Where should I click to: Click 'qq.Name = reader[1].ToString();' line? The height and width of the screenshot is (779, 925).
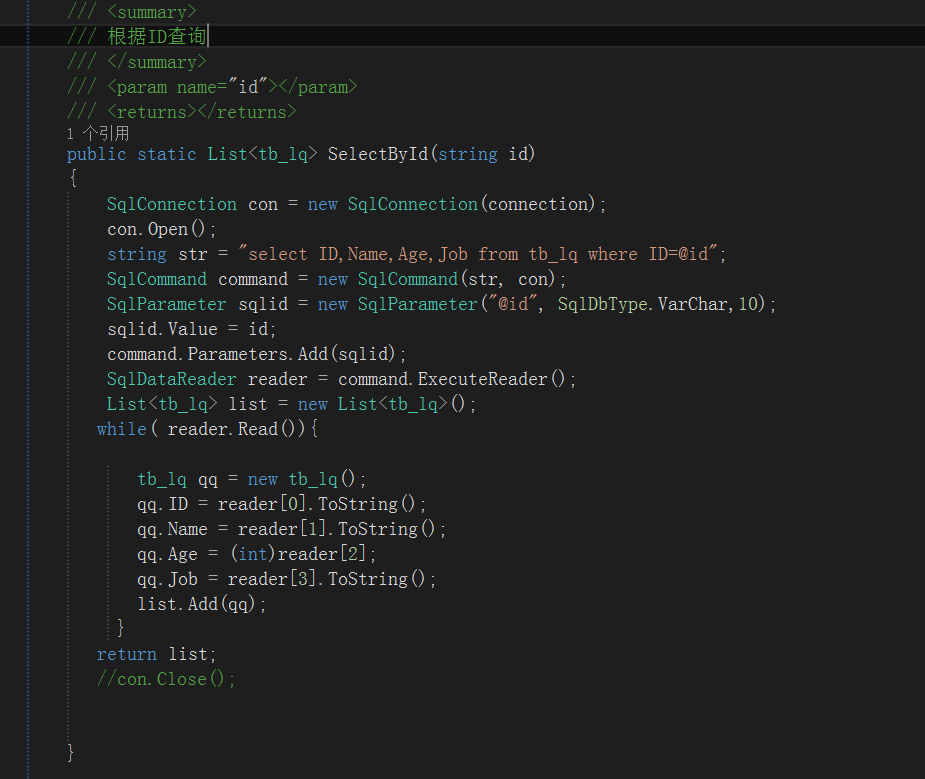(x=291, y=529)
